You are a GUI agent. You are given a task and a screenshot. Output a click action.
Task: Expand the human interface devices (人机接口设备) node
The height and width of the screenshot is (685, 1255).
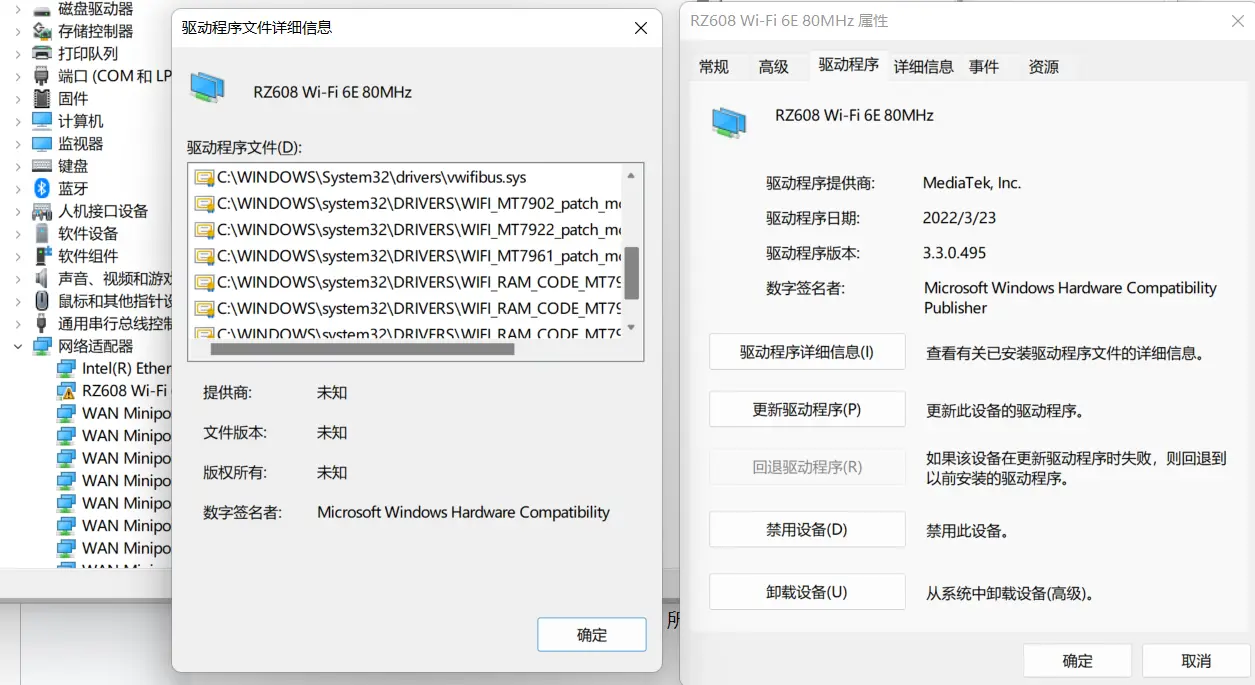(x=17, y=211)
